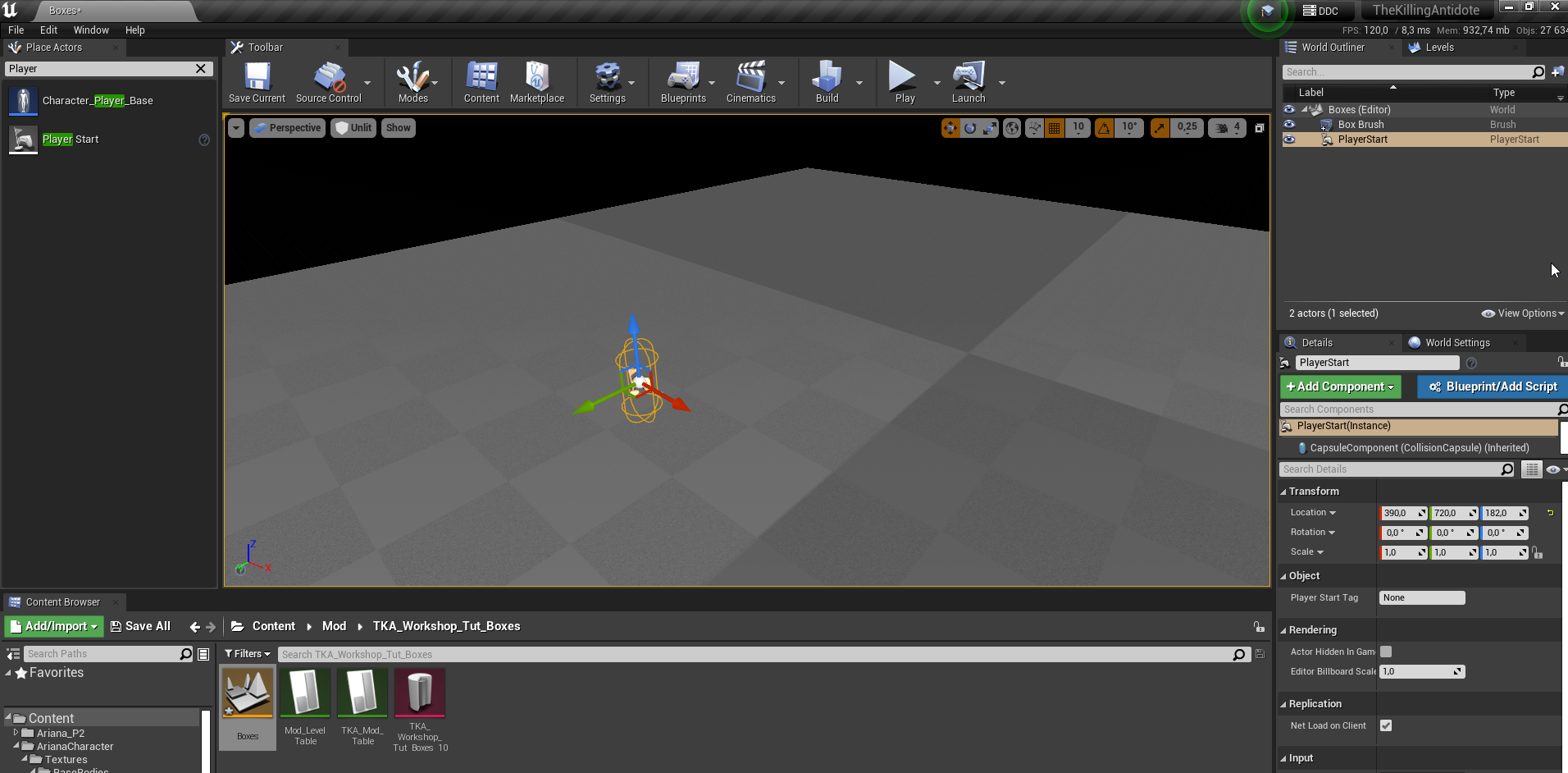Open View Options in World Outliner
The height and width of the screenshot is (773, 1568).
[1523, 313]
